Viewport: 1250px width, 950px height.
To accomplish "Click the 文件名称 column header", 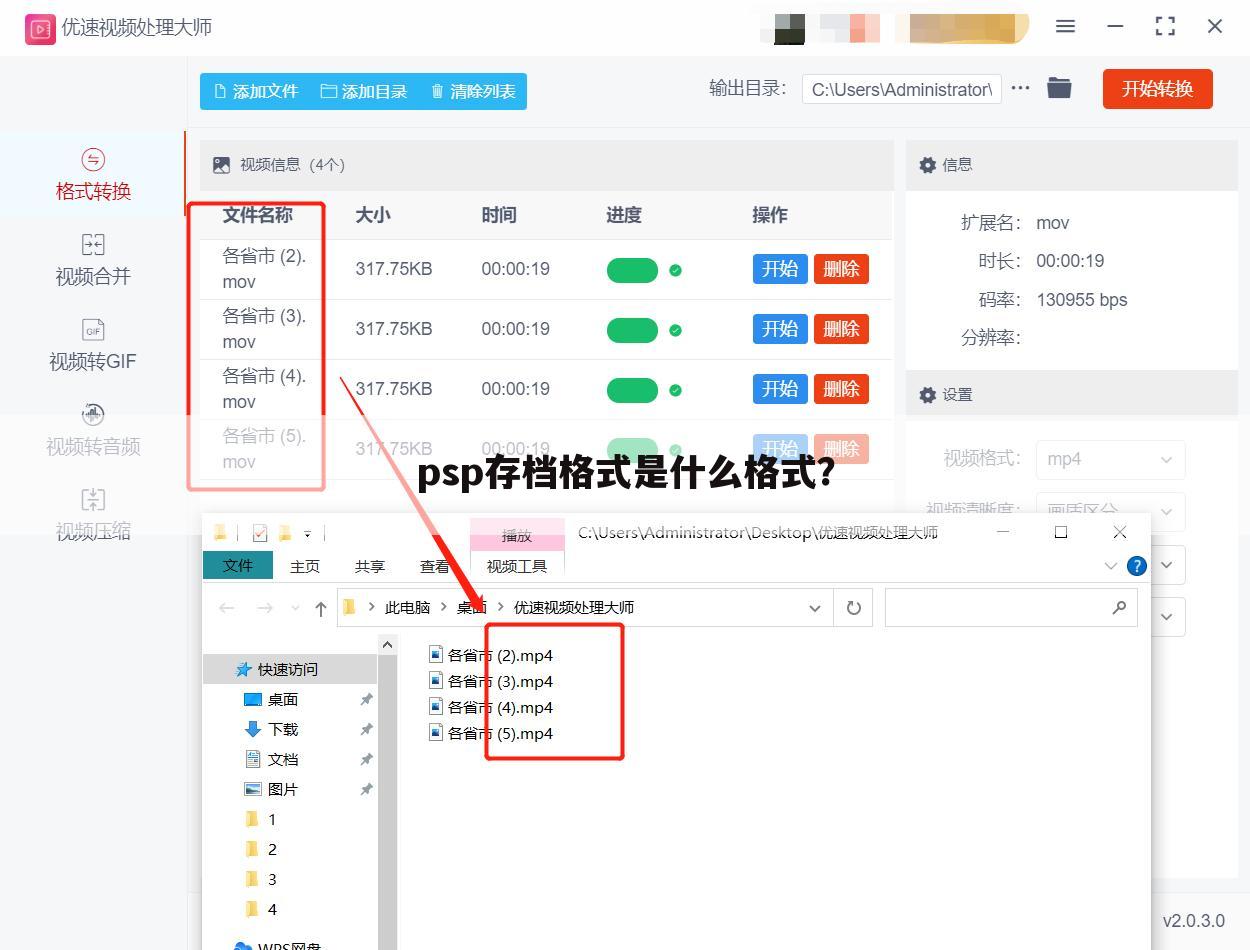I will pos(257,215).
